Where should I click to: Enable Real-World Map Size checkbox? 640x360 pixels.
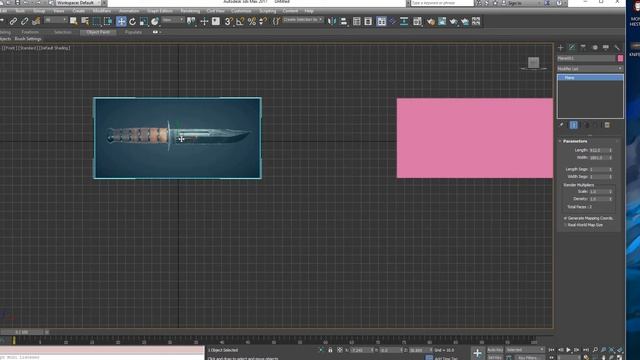click(565, 225)
